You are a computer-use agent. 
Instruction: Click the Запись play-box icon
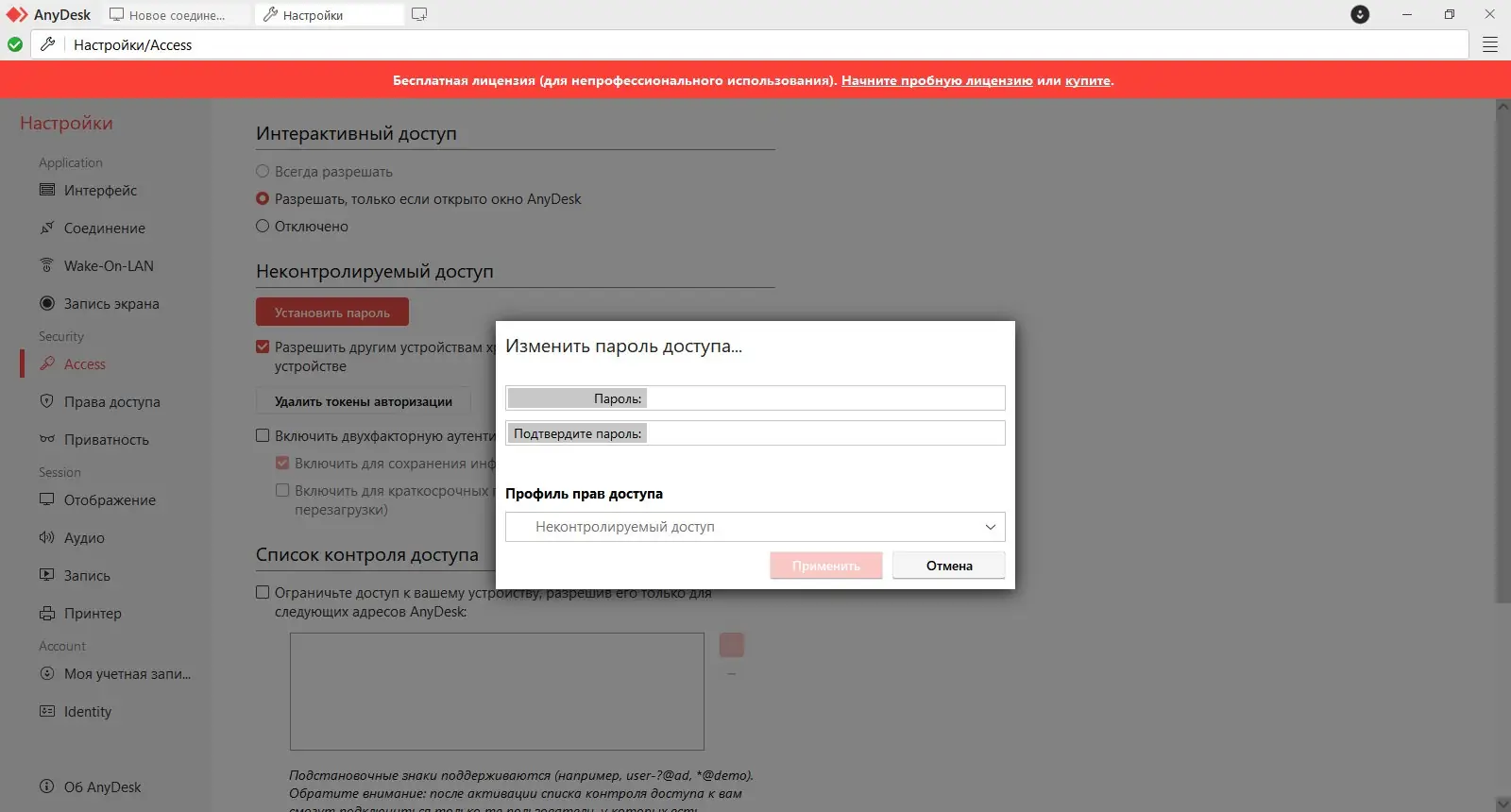coord(47,575)
